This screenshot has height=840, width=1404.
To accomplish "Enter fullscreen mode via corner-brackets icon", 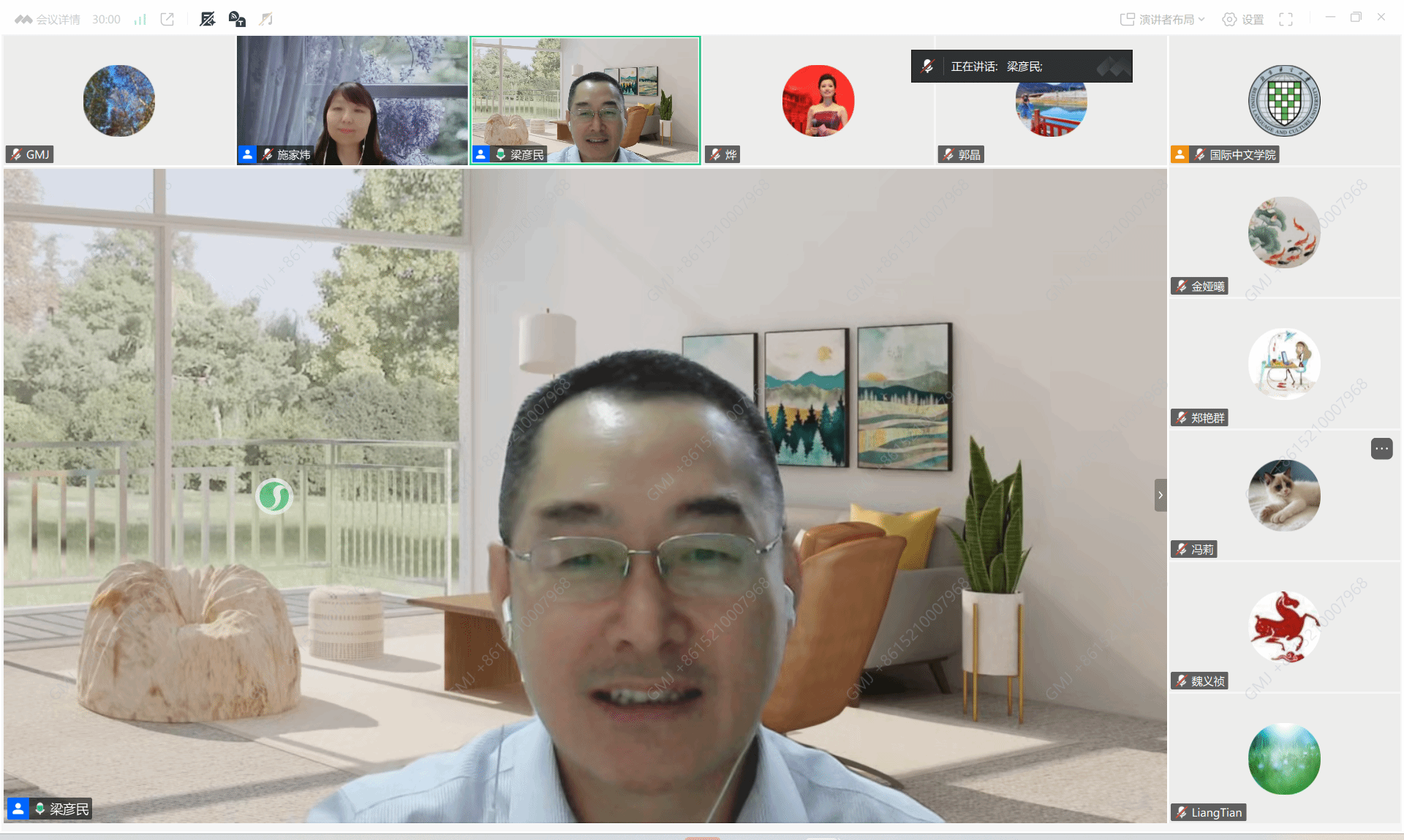I will tap(1286, 19).
